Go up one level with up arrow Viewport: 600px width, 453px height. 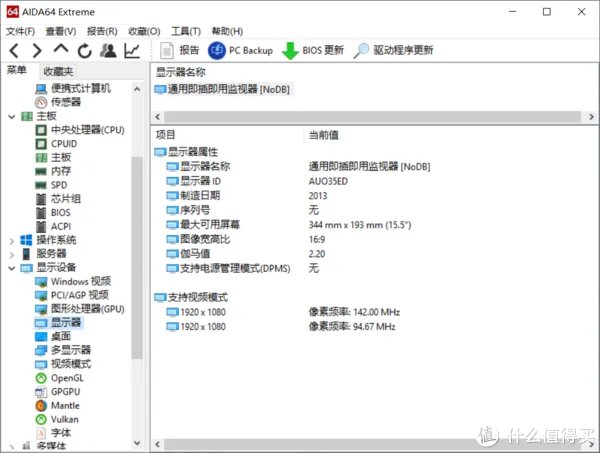click(61, 49)
